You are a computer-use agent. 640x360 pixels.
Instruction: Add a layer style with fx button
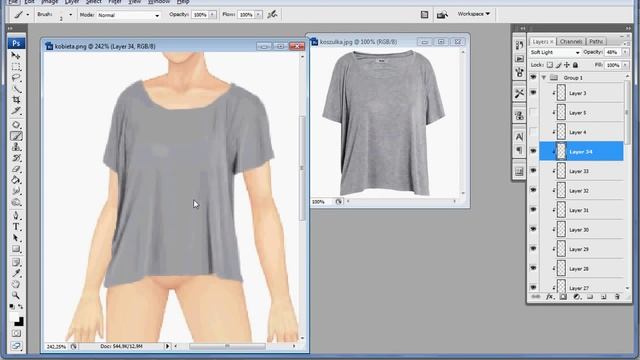pyautogui.click(x=549, y=297)
